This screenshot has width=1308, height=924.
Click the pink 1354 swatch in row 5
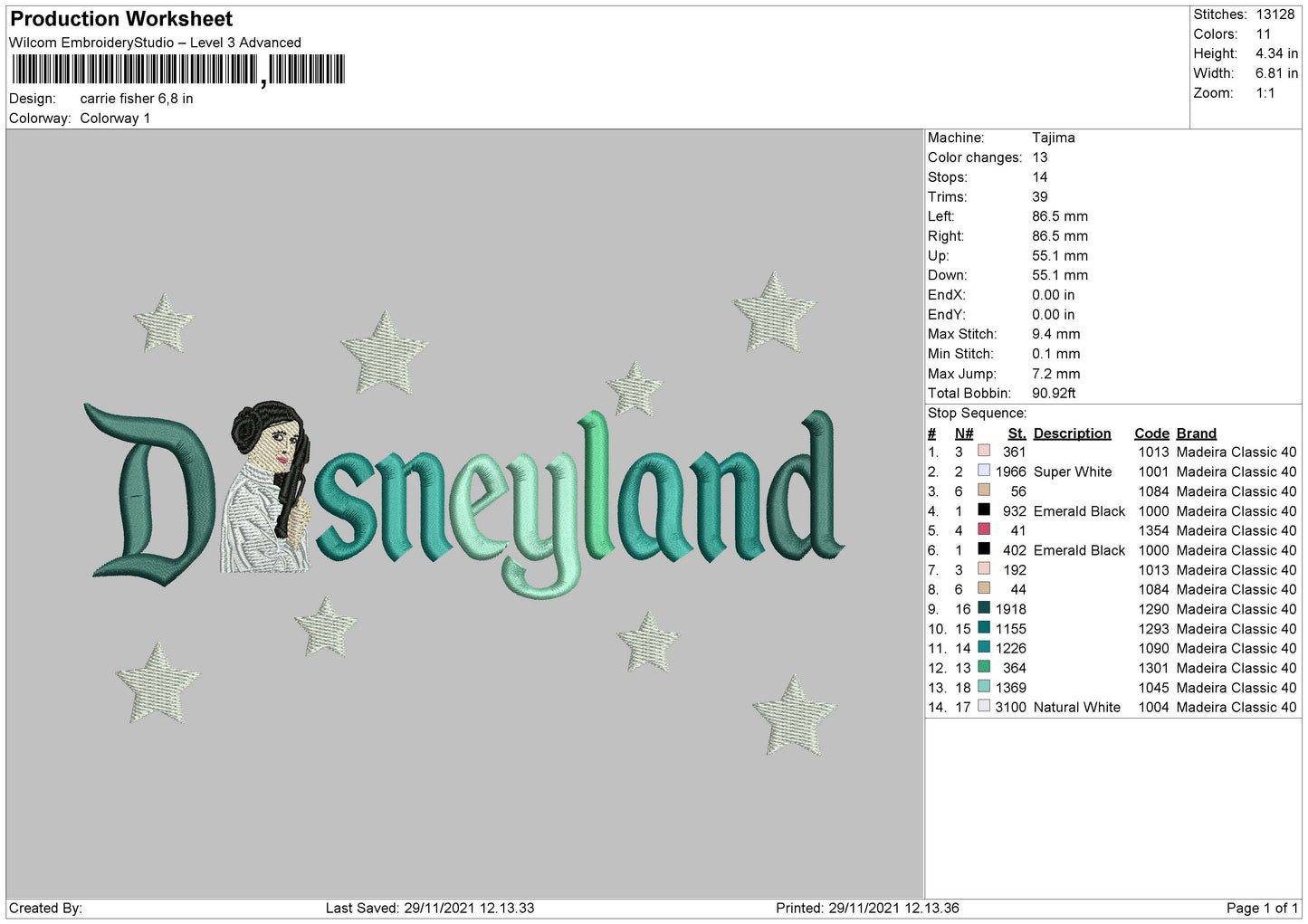point(984,529)
